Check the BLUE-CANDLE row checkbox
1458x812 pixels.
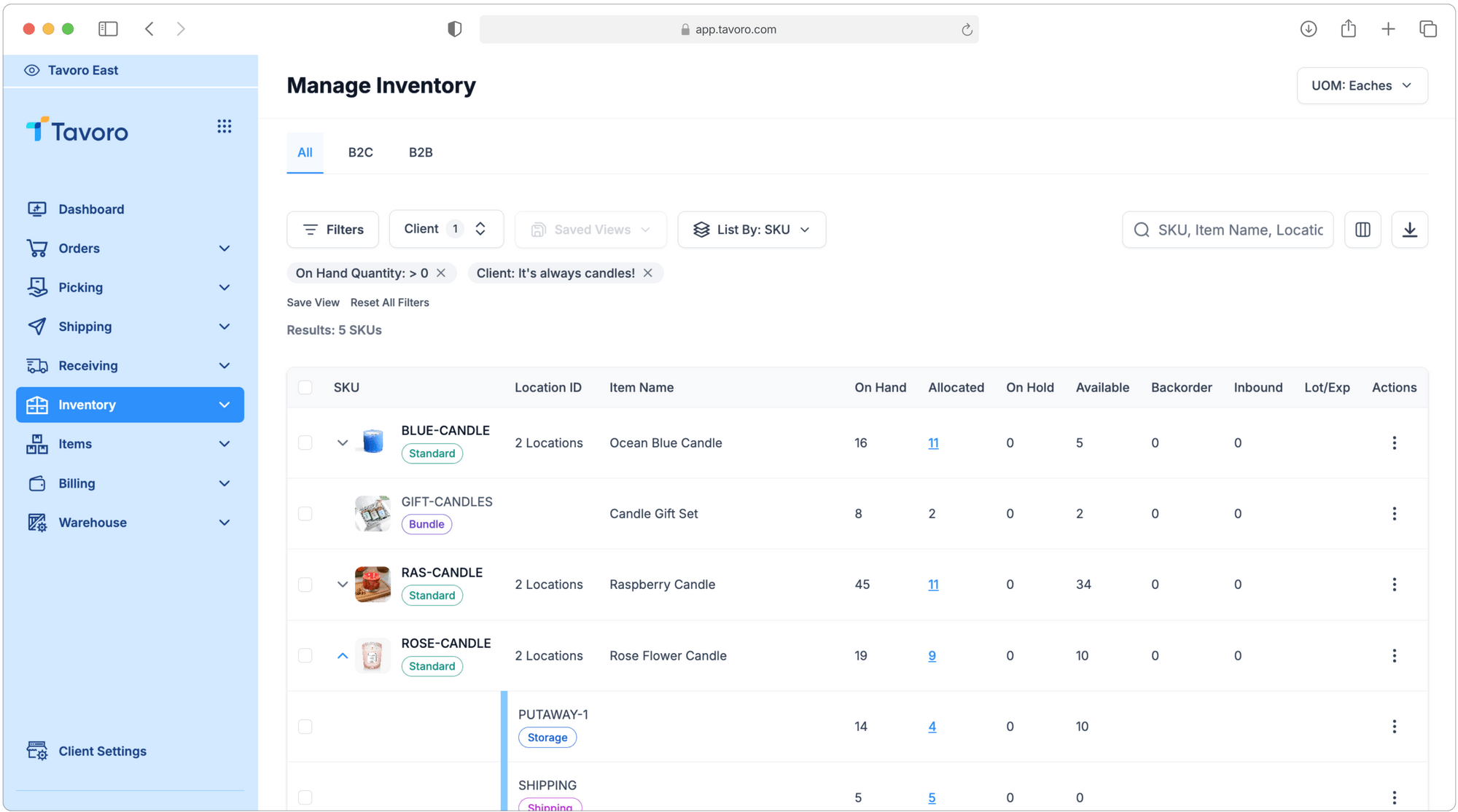[x=305, y=442]
